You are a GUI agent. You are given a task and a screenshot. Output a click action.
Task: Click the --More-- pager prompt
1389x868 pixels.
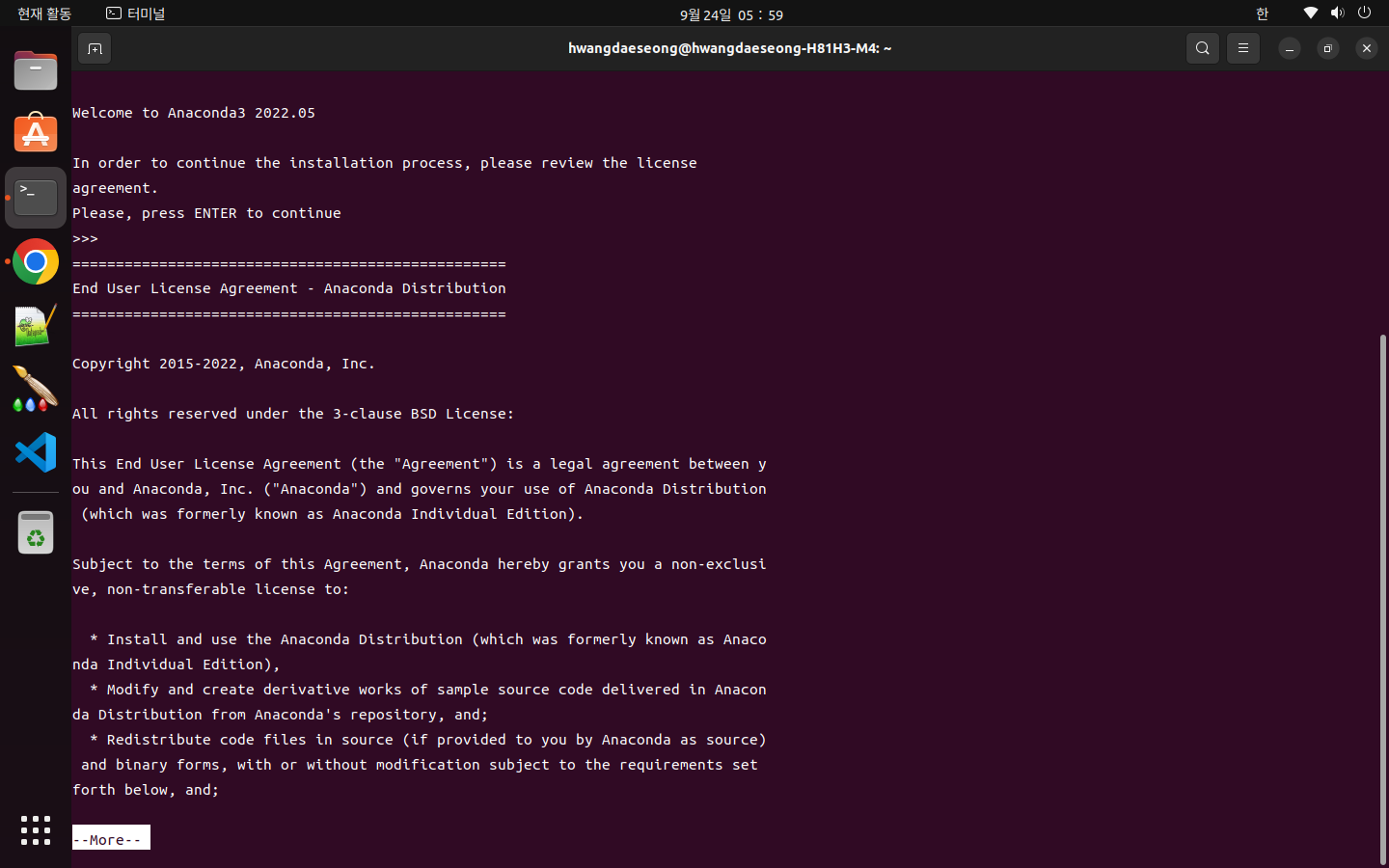(111, 838)
